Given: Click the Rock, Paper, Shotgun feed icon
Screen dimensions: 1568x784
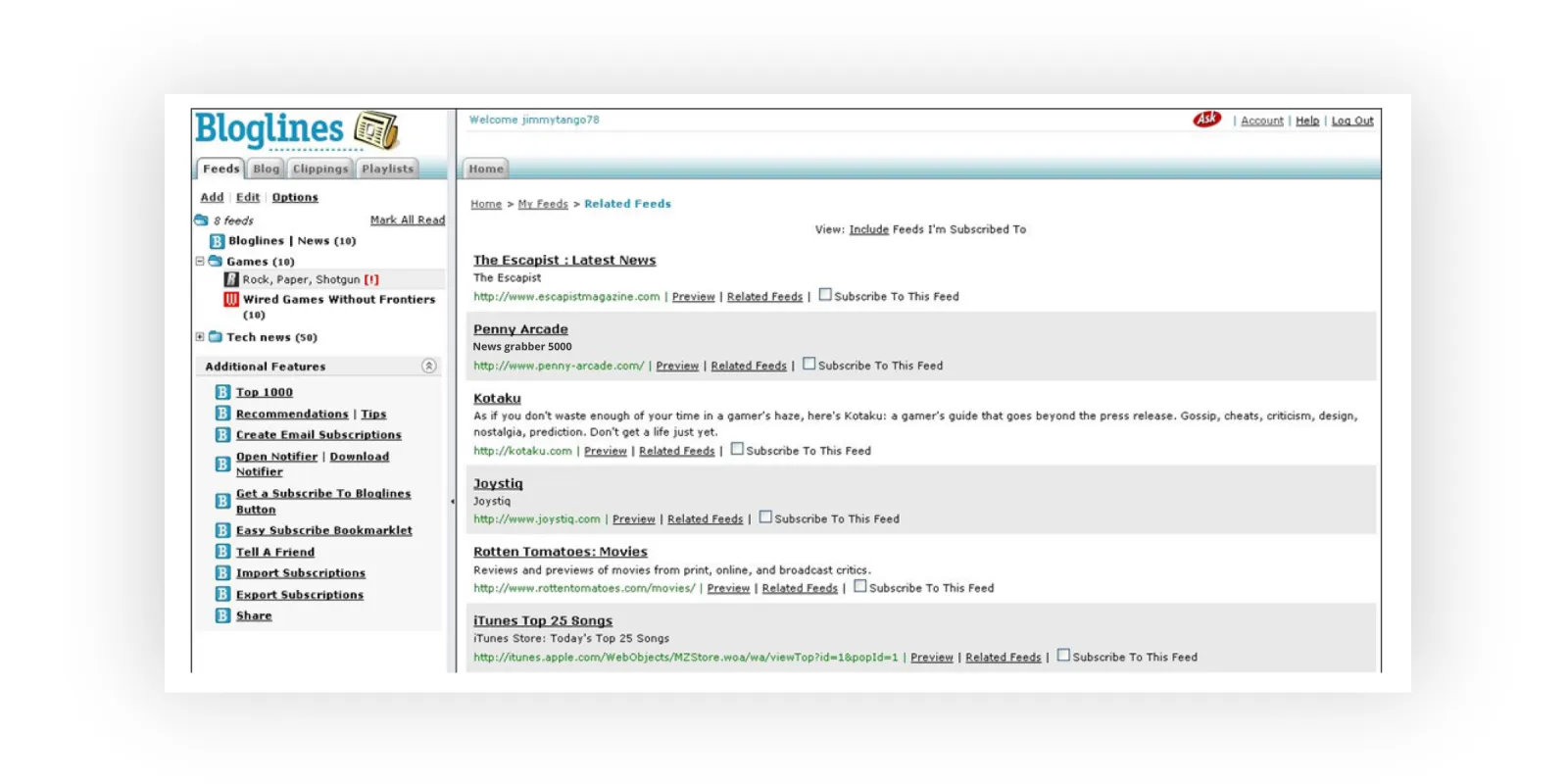Looking at the screenshot, I should pos(231,279).
